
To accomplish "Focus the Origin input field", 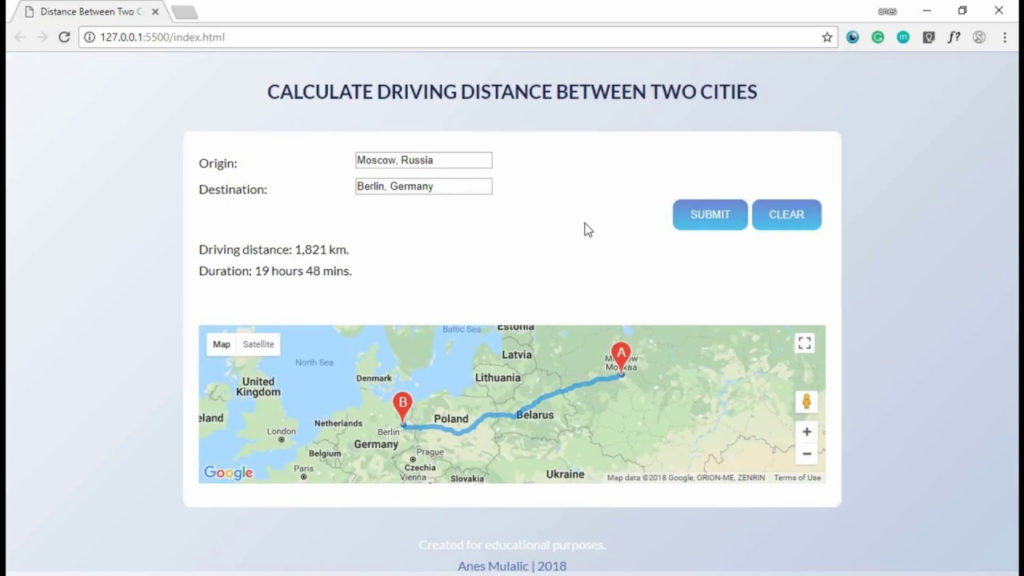I will [423, 160].
